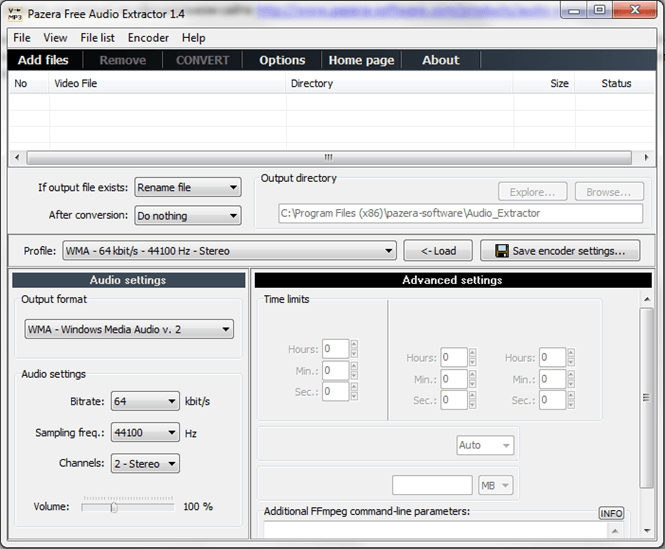Click the Explore... button

532,192
